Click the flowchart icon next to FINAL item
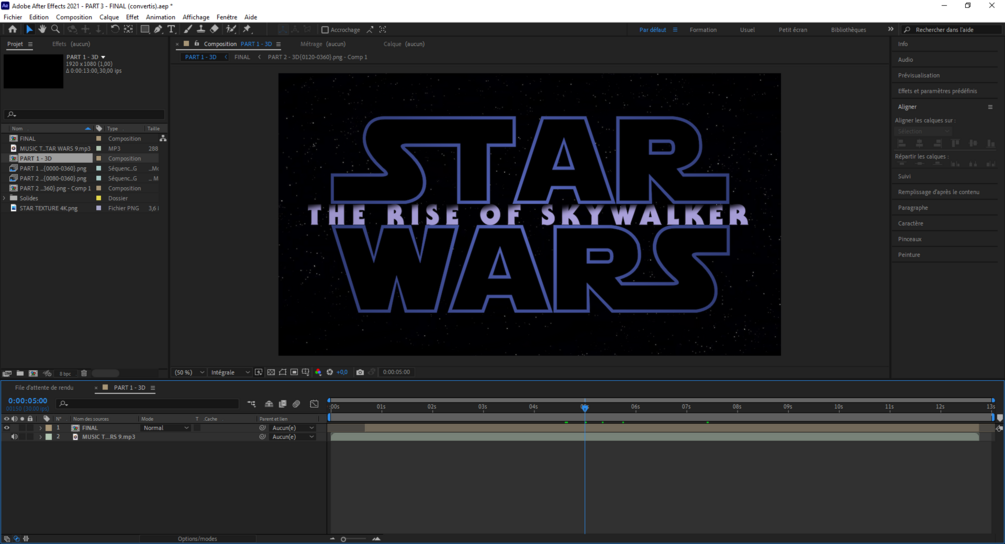Screen dimensions: 1005x544 point(163,138)
